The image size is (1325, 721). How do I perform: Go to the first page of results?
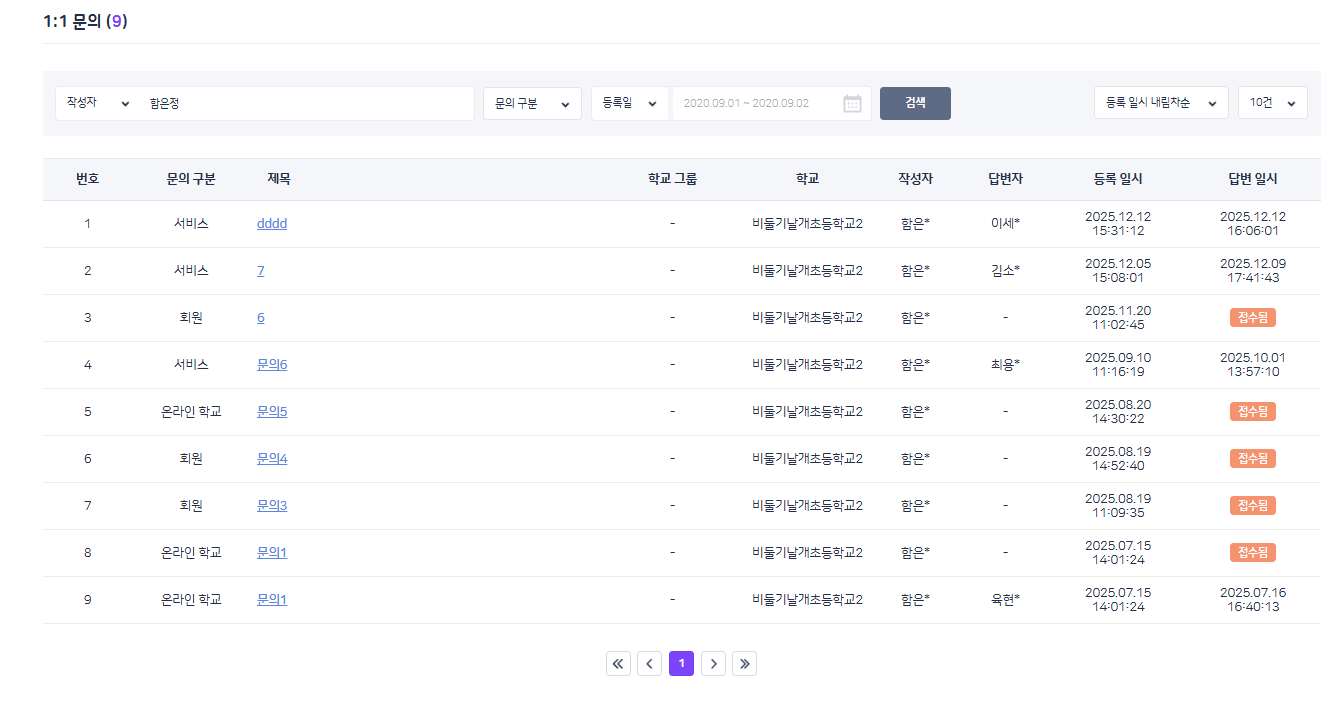click(618, 664)
